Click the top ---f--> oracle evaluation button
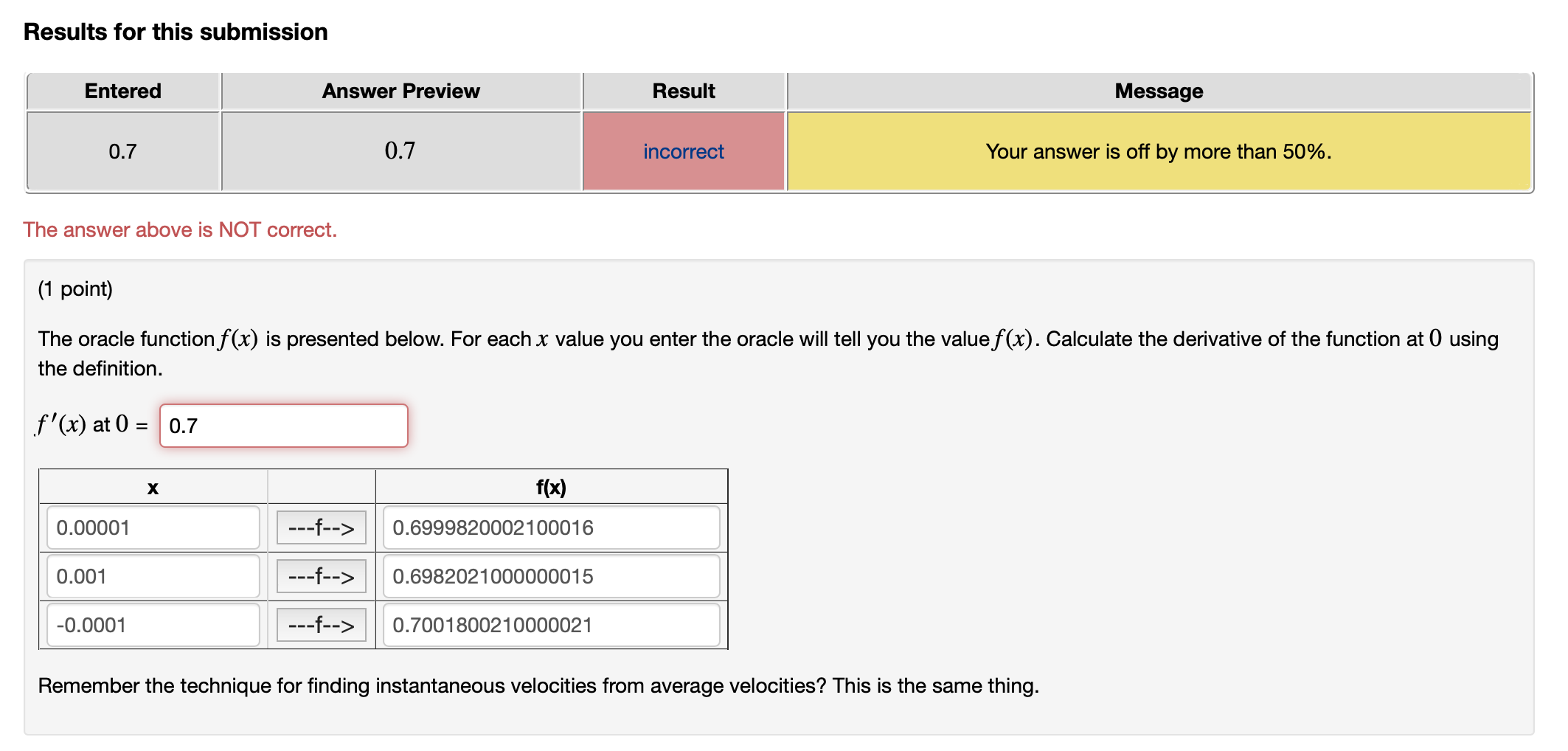Screen dimensions: 1568x751 pos(321,527)
